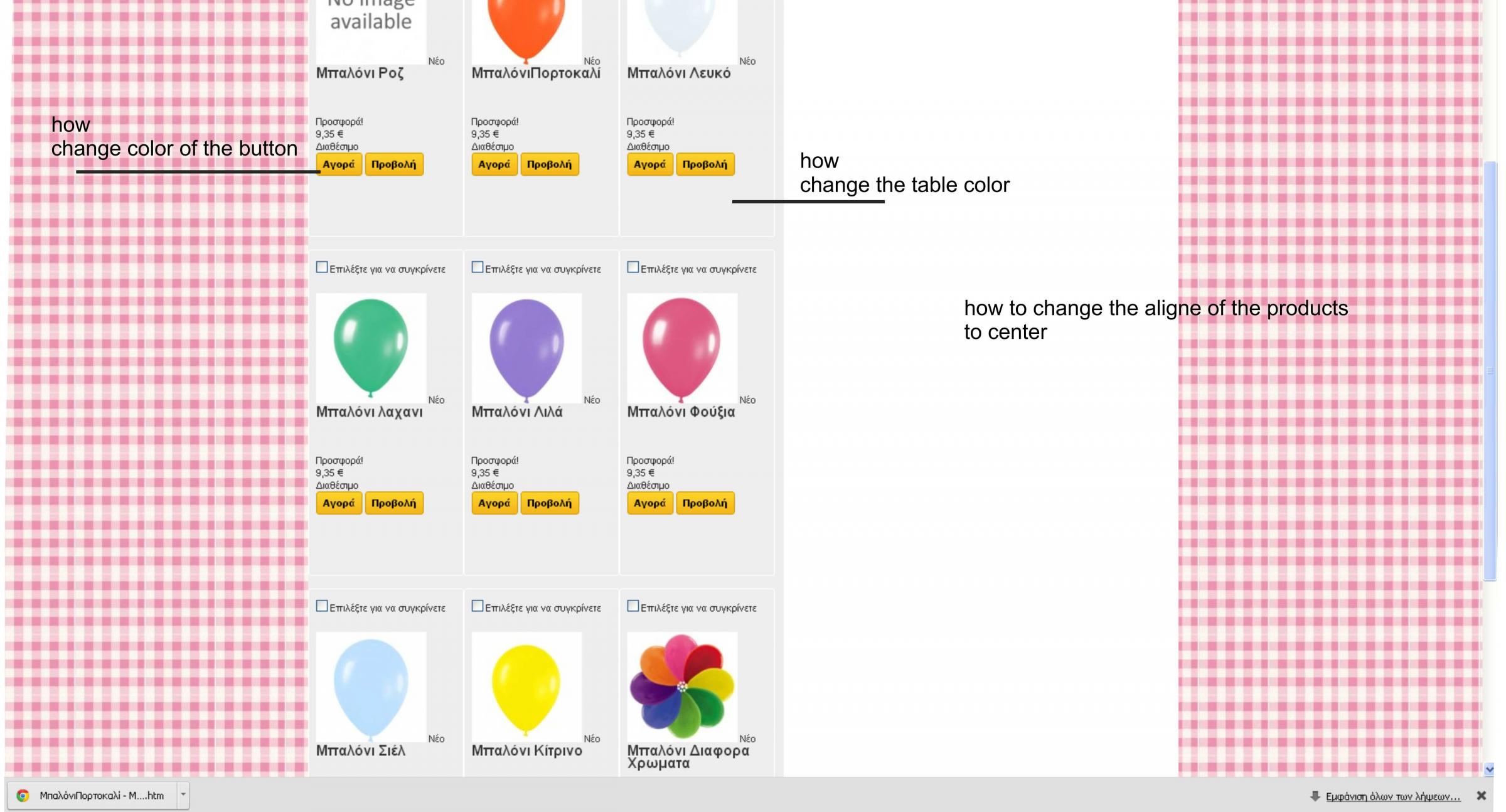Open the multicolor balloons product image
The width and height of the screenshot is (1506, 812).
click(682, 686)
